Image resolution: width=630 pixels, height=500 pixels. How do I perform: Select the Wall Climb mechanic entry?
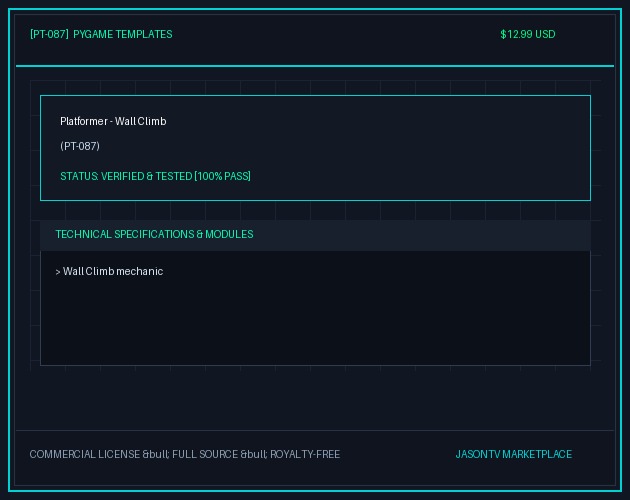tap(113, 271)
